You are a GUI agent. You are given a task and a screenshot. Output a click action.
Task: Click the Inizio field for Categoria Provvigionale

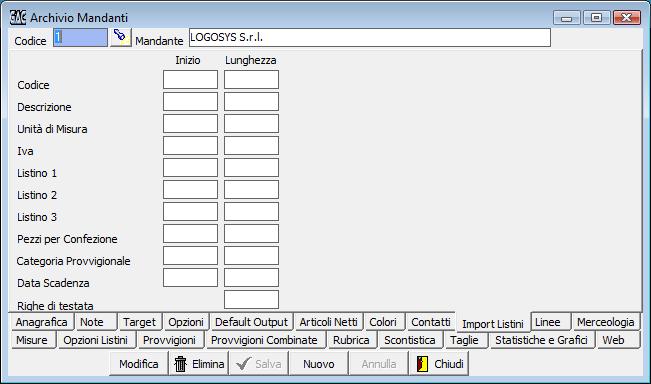[190, 255]
